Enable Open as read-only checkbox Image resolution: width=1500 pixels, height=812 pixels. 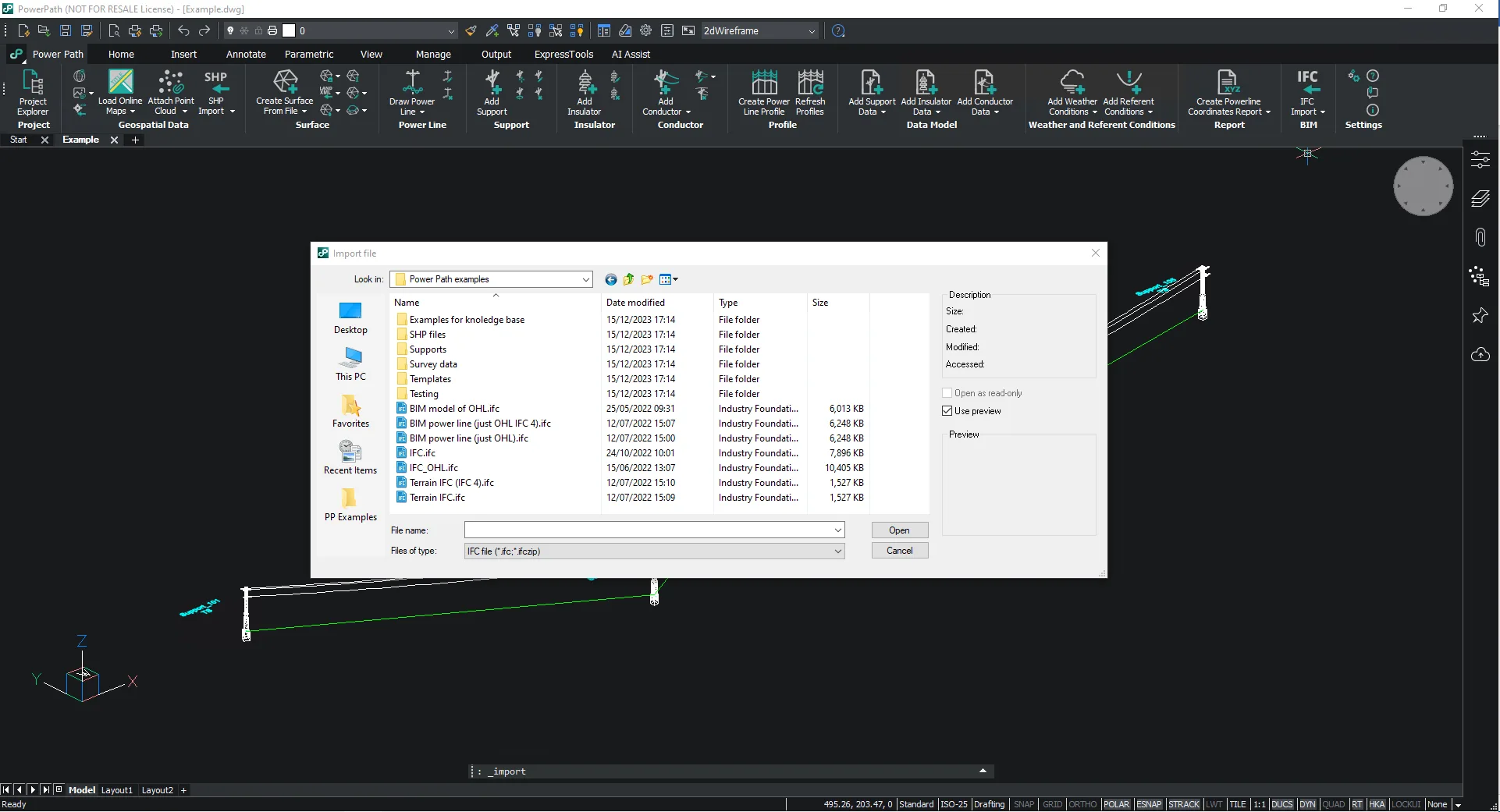click(x=947, y=393)
